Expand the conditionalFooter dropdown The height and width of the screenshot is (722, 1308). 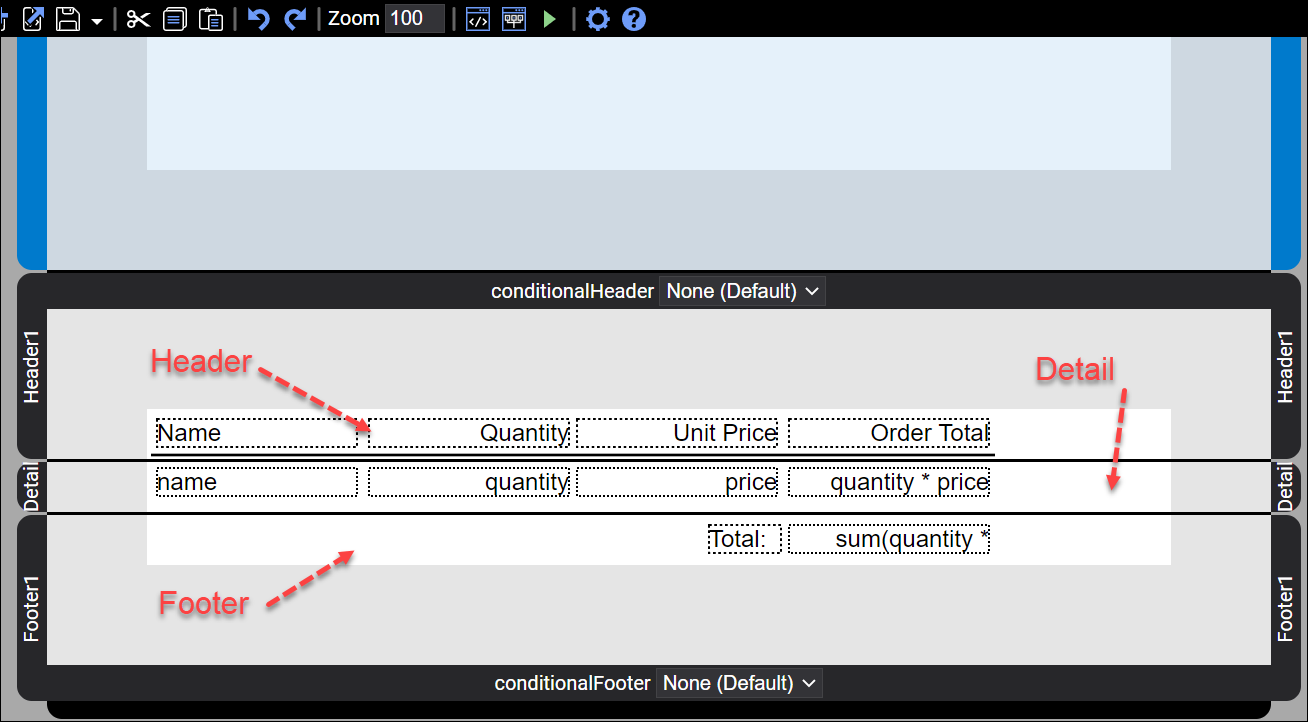tap(740, 683)
